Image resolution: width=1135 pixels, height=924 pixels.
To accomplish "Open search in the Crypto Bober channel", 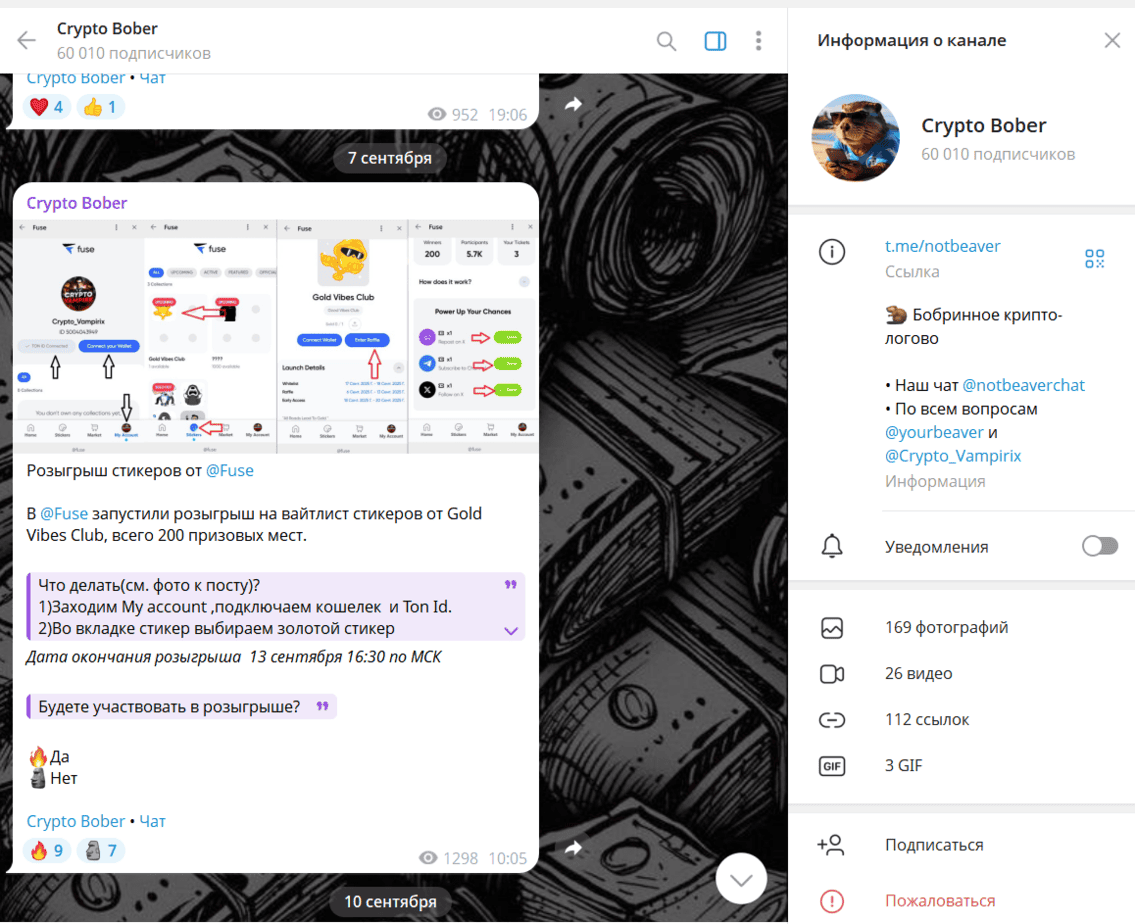I will coord(667,41).
